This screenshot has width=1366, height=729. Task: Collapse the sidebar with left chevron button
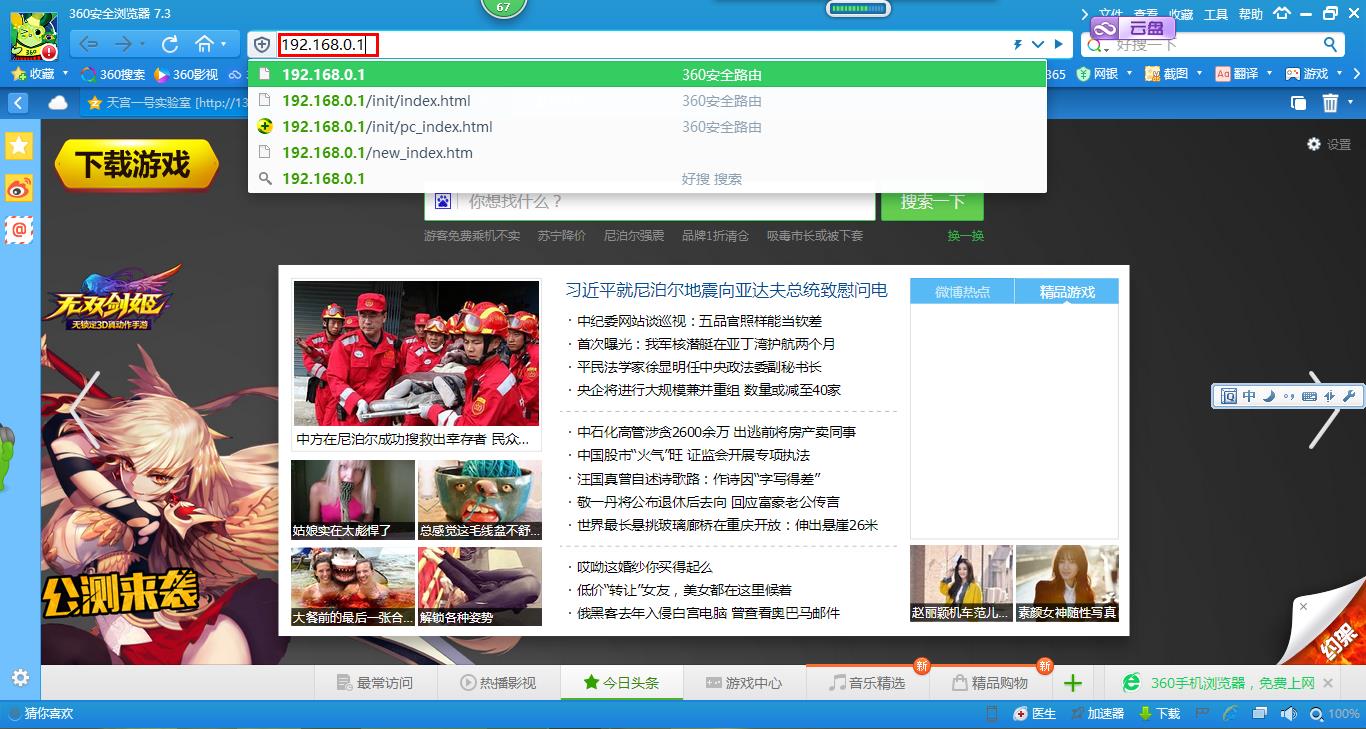click(18, 103)
